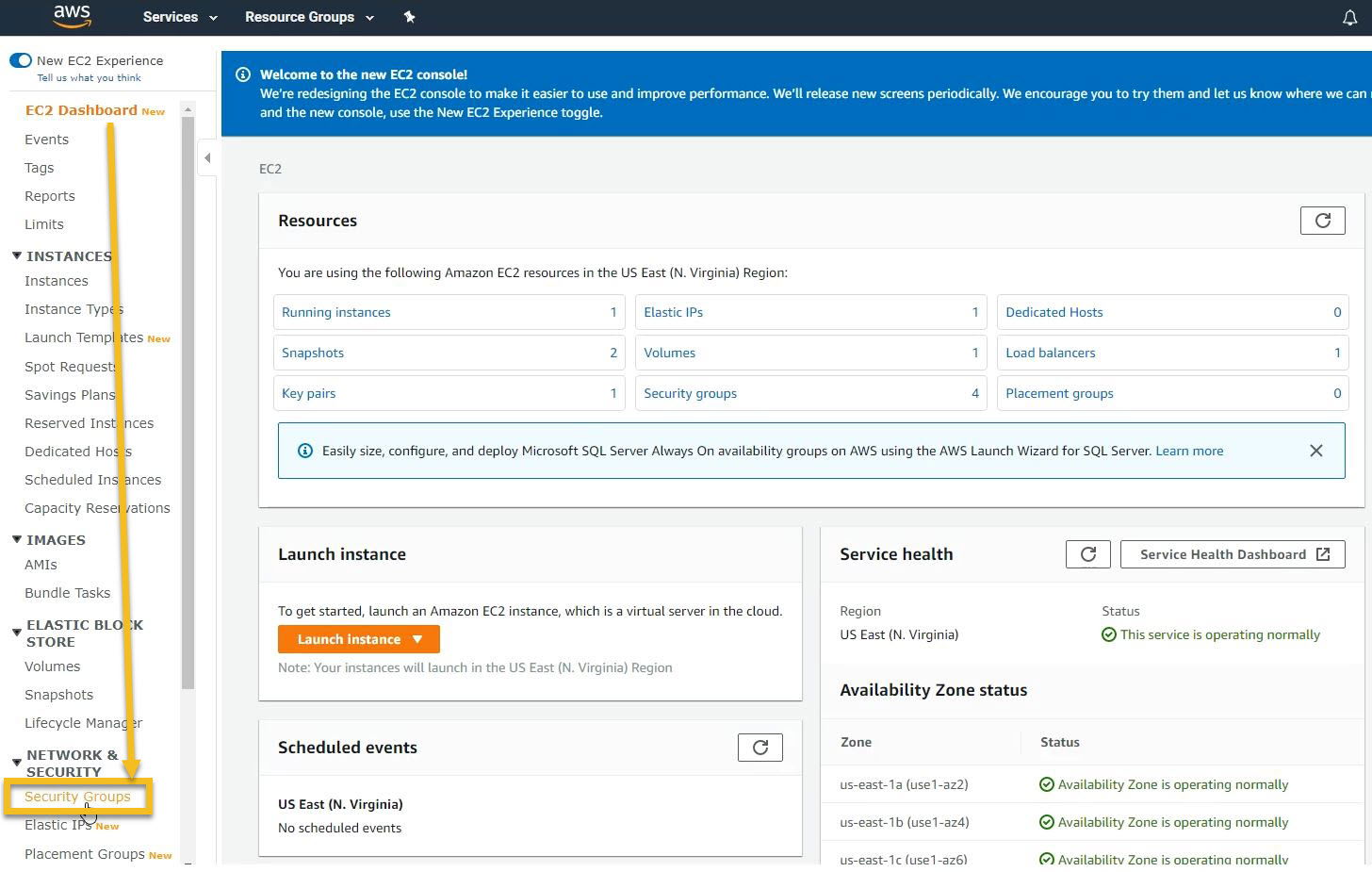This screenshot has width=1372, height=872.
Task: Open Savings Plans in the sidebar
Action: 70,395
